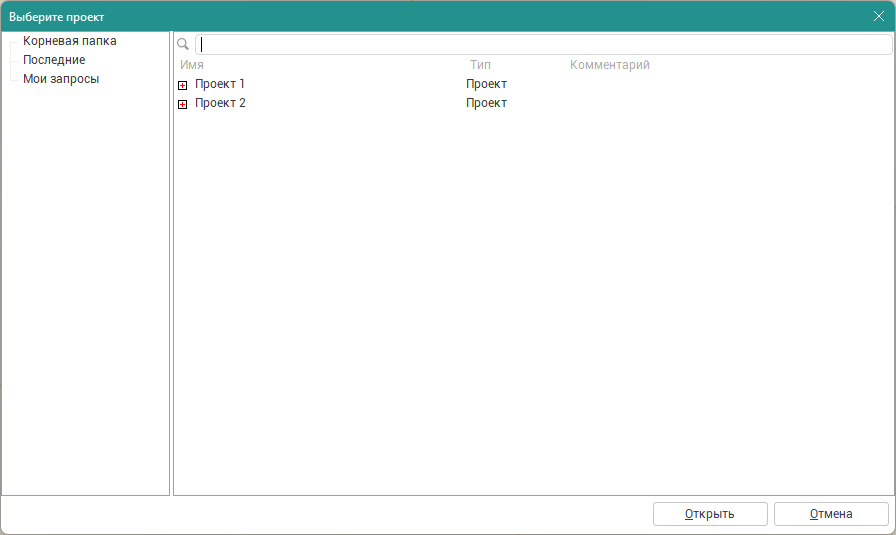The height and width of the screenshot is (535, 896).
Task: Click the Проект type cell of Проект 2
Action: pos(486,103)
